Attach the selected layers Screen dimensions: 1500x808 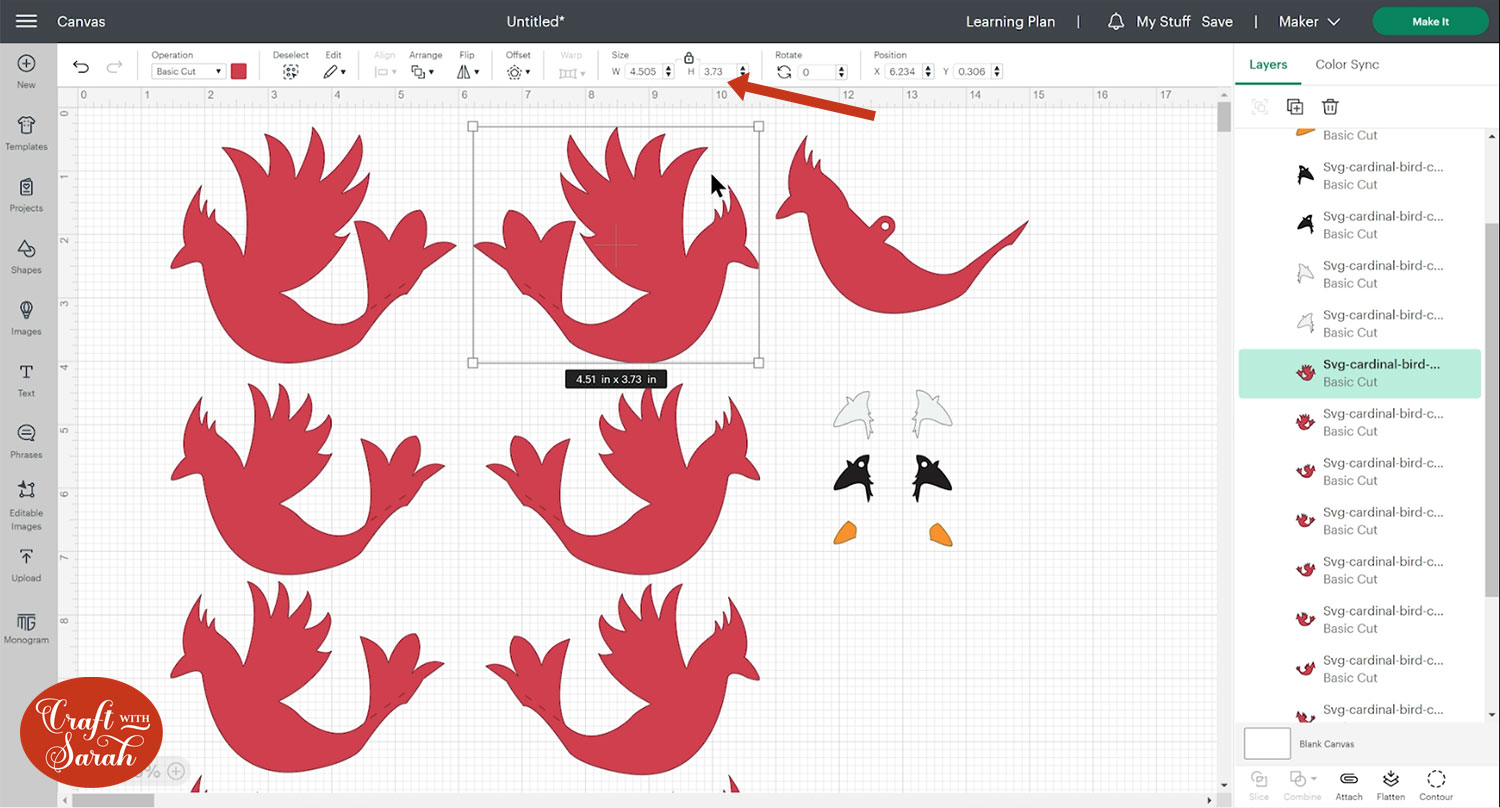(x=1349, y=785)
